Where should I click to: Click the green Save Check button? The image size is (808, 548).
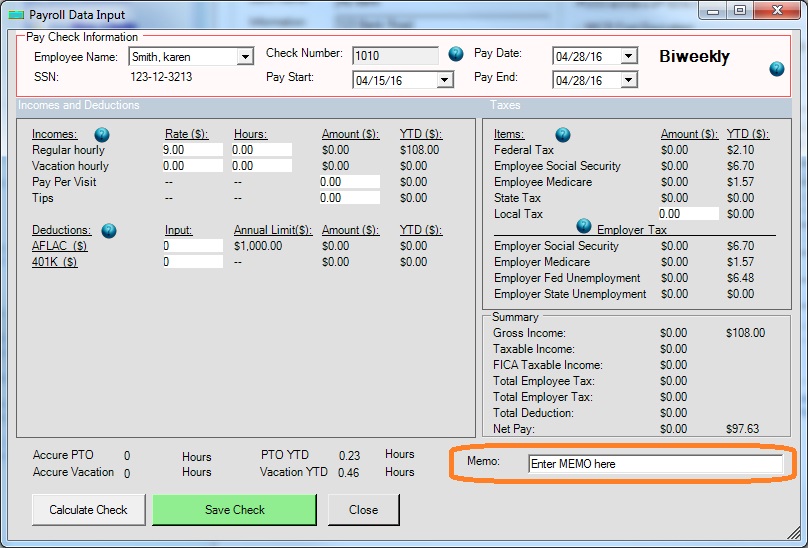pos(234,509)
